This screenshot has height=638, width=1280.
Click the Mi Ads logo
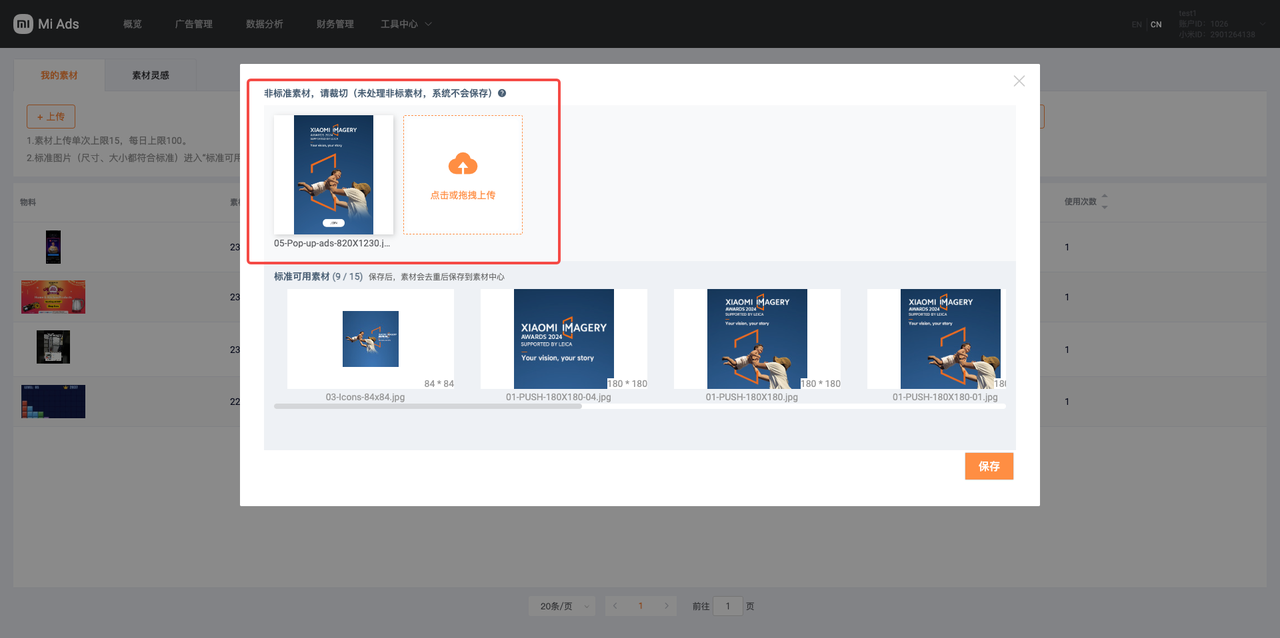[46, 24]
